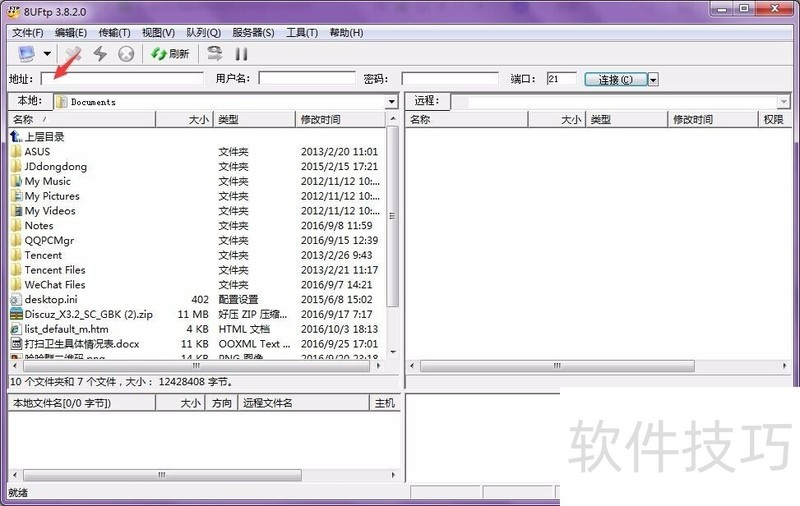Viewport: 800px width, 506px height.
Task: Click the 远程文件名 queue column header
Action: click(303, 403)
